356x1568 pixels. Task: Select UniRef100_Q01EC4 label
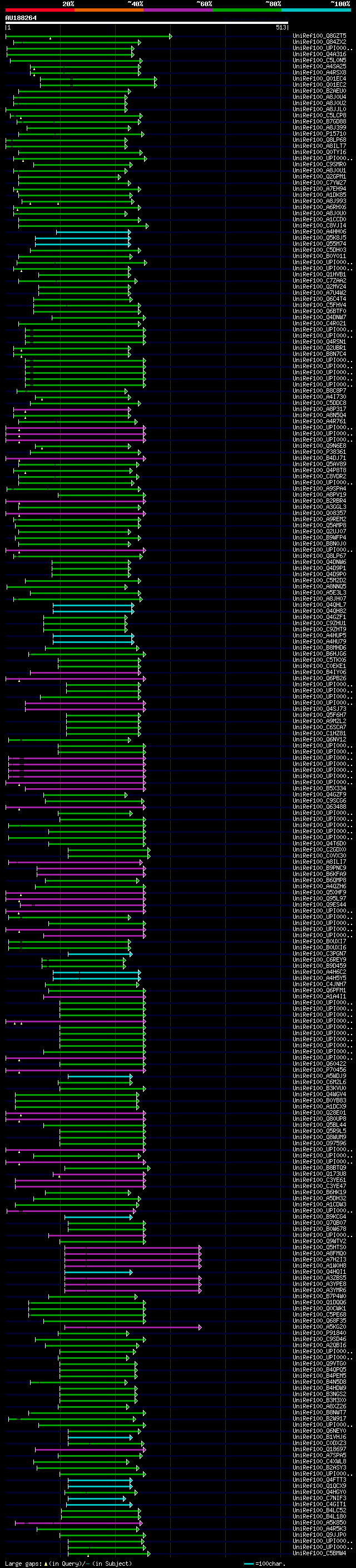point(319,78)
